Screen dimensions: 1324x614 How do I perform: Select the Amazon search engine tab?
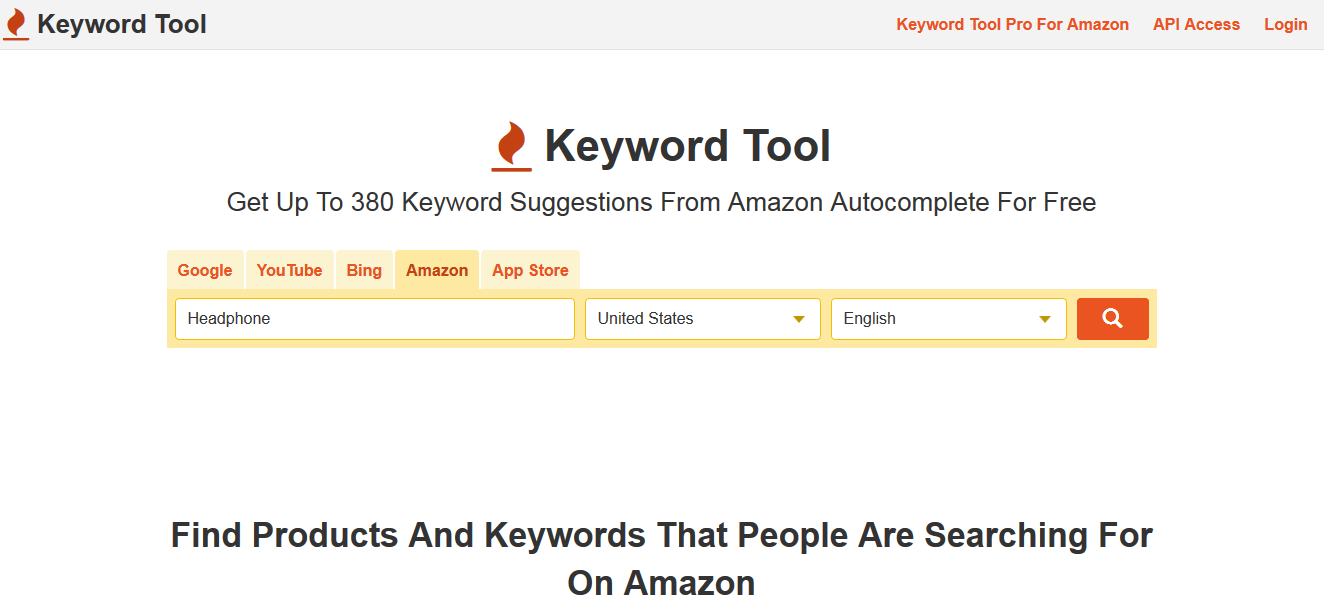coord(437,269)
